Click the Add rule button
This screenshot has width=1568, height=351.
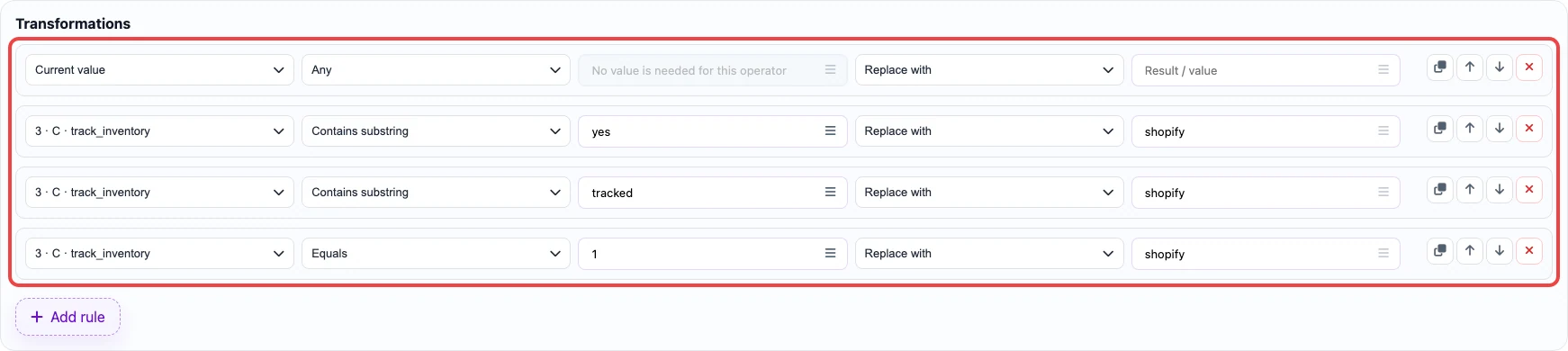pos(68,317)
